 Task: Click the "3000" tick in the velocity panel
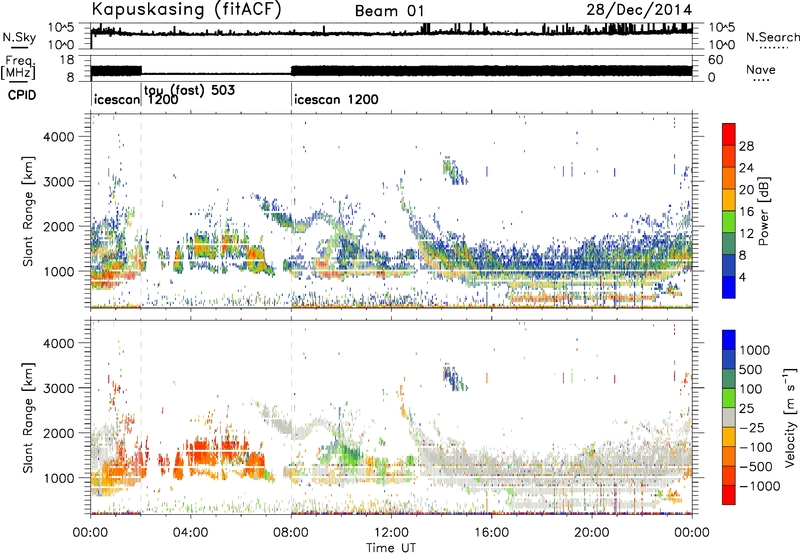click(59, 388)
